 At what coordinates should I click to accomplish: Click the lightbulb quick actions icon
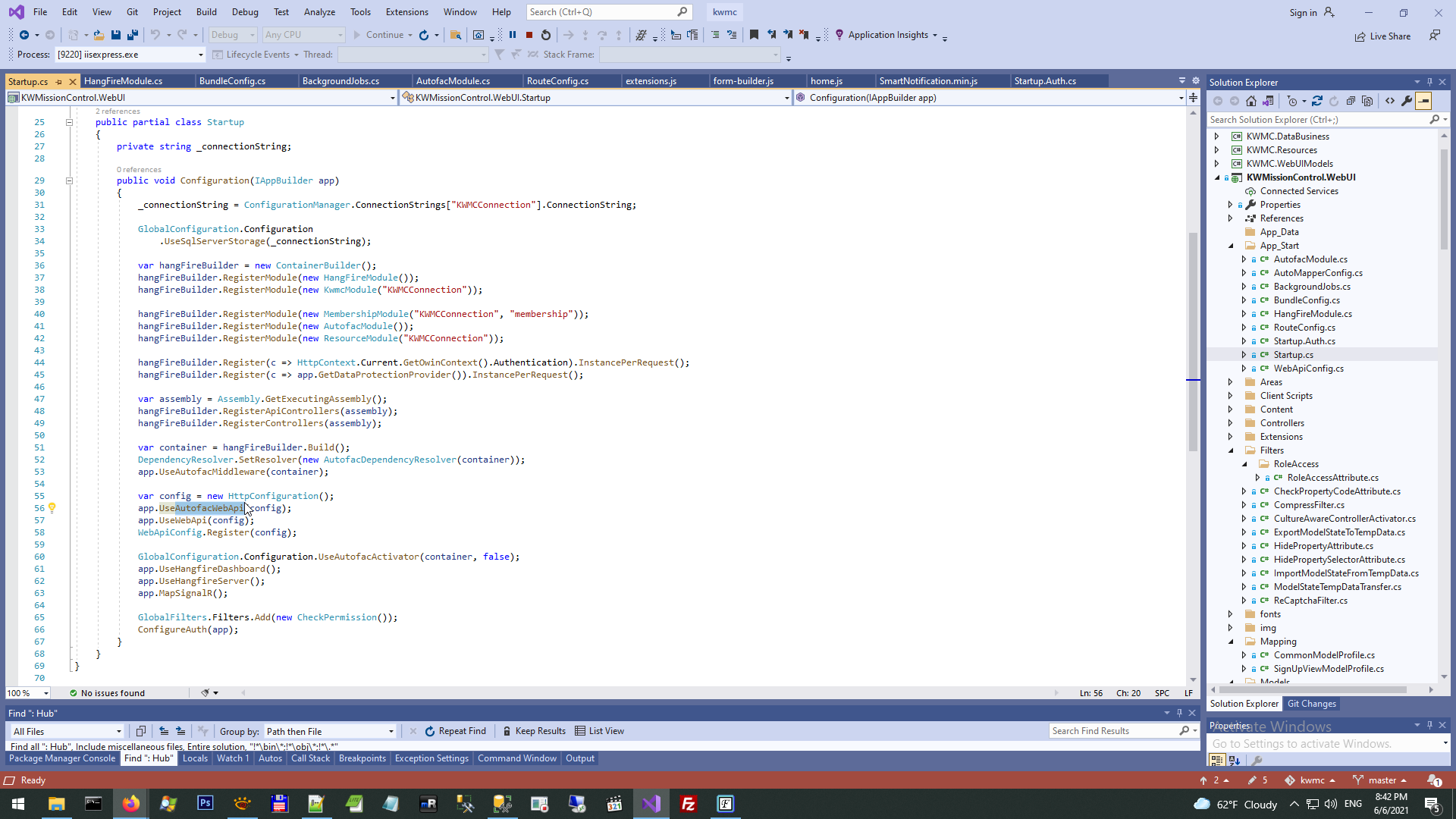(52, 508)
